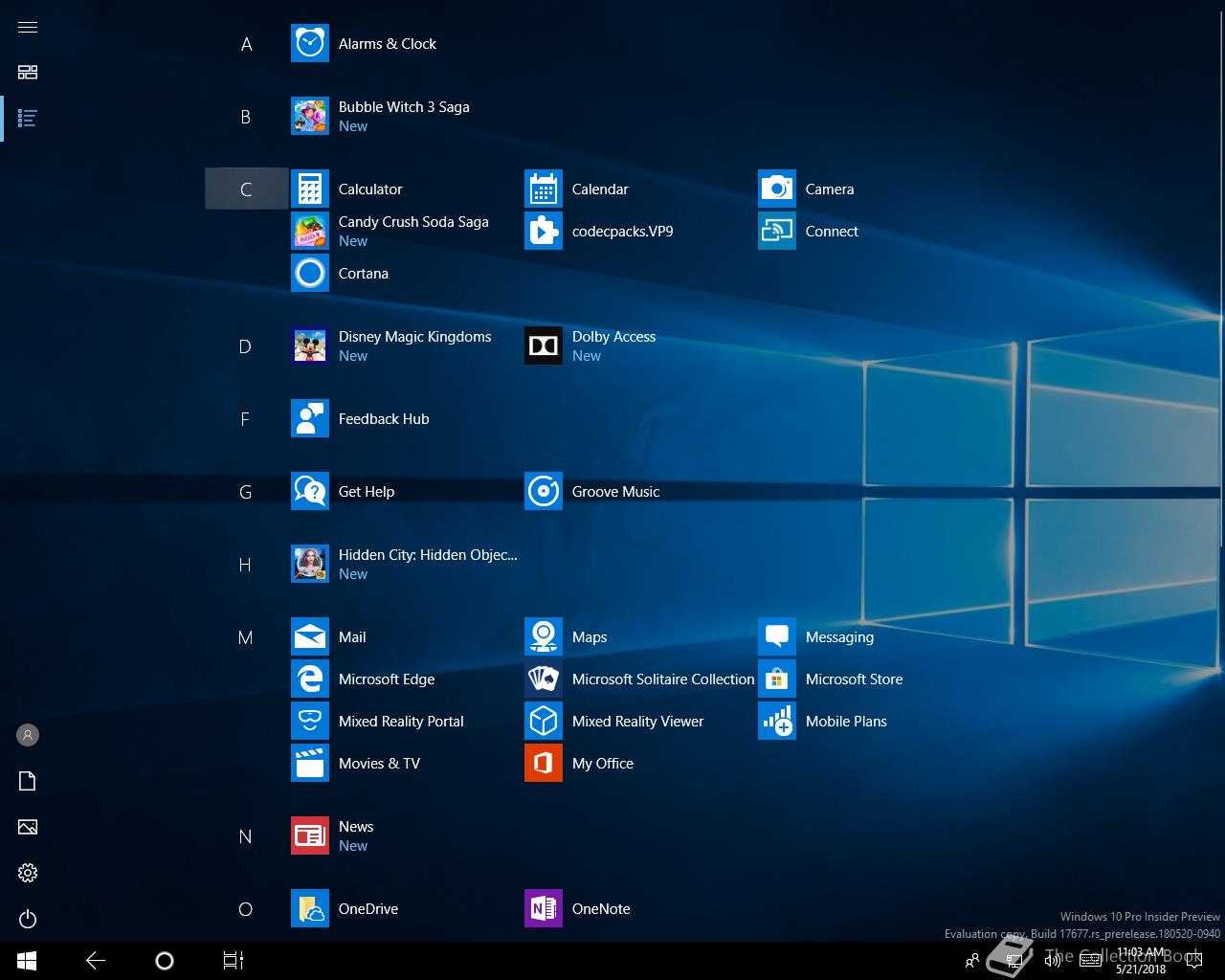The height and width of the screenshot is (980, 1225).
Task: Open Settings gear in Start sidebar
Action: (28, 873)
